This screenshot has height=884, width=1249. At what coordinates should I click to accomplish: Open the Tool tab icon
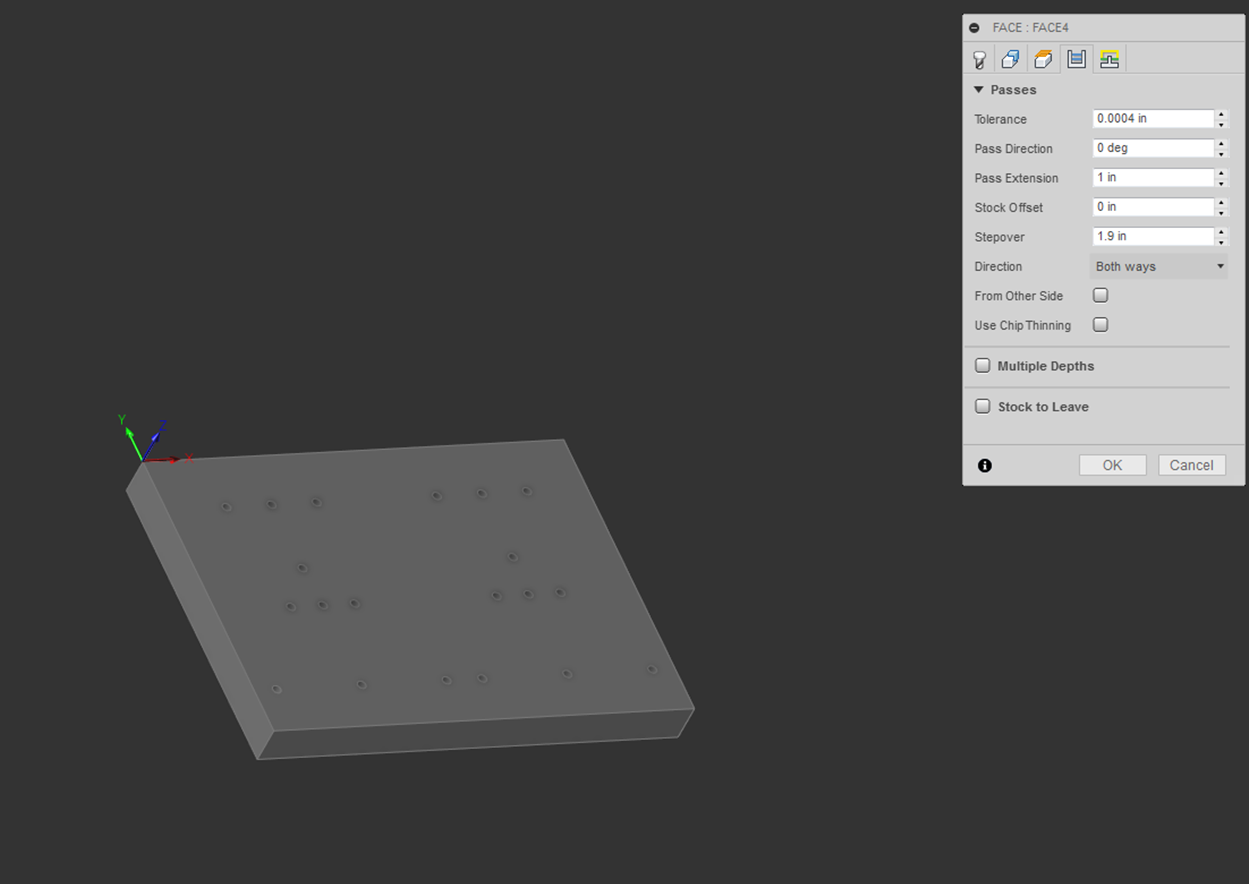click(x=979, y=60)
